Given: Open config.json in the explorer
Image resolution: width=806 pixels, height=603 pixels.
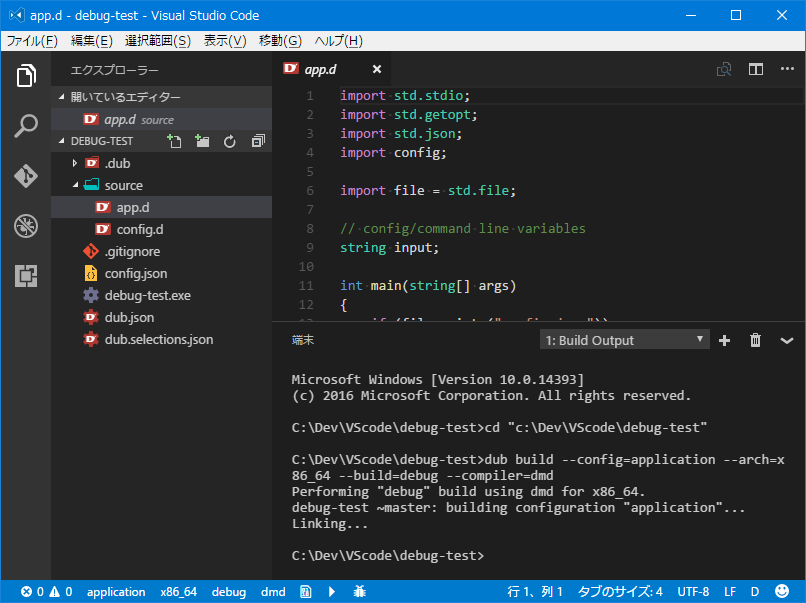Looking at the screenshot, I should (x=162, y=273).
